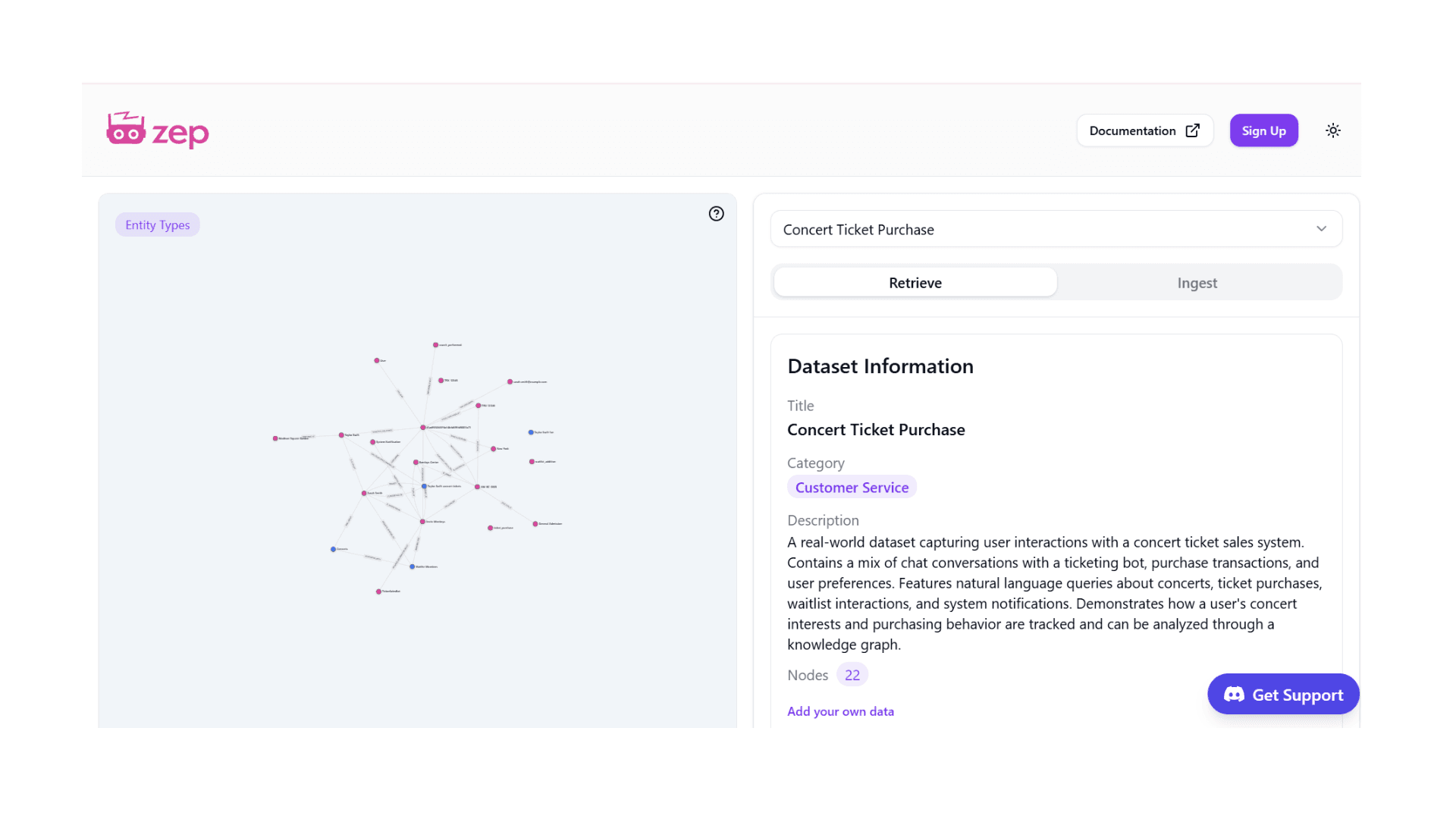This screenshot has height=819, width=1456.
Task: Click the dataset dropdown chevron arrow
Action: [x=1321, y=229]
